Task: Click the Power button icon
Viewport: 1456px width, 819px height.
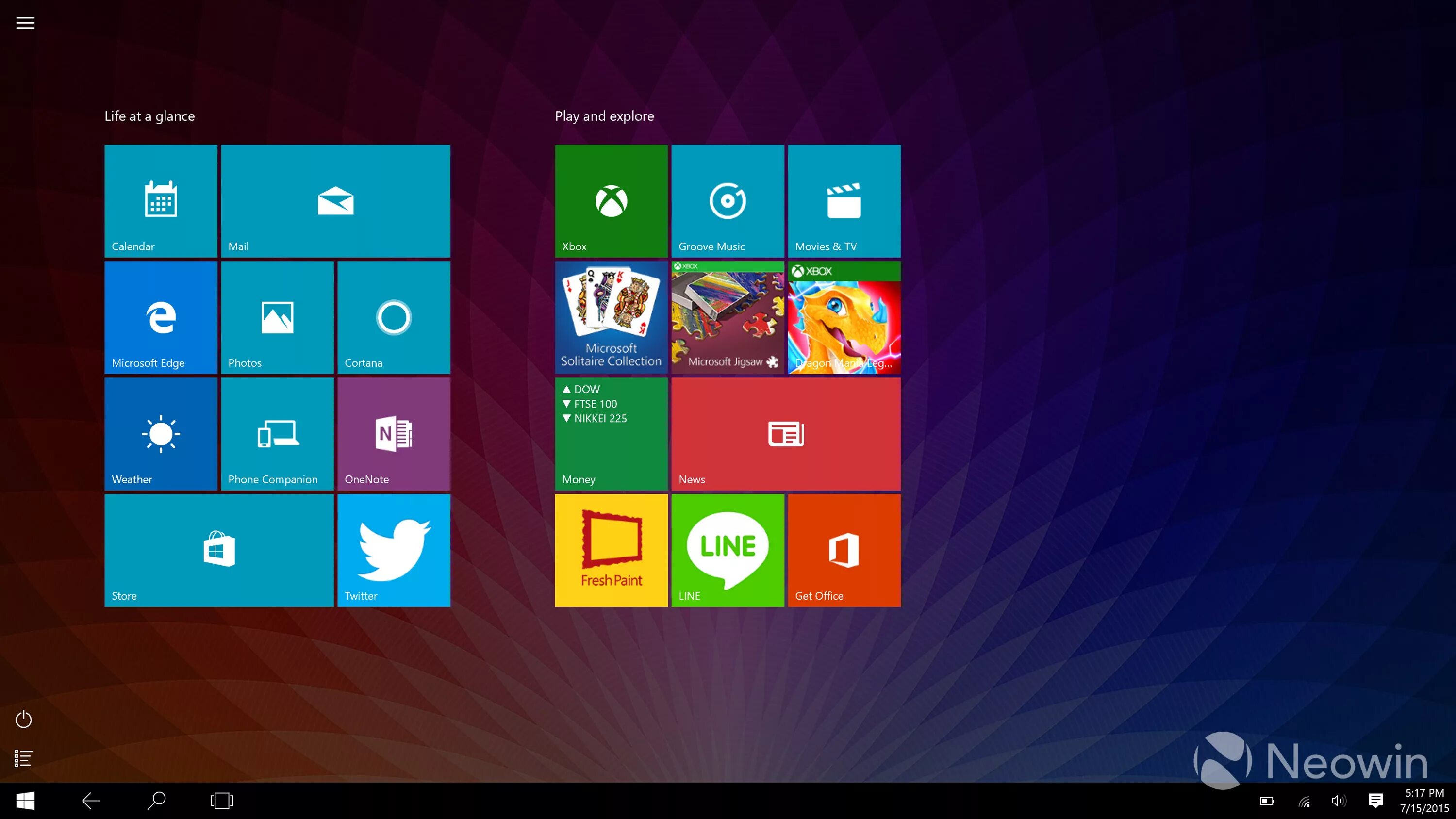Action: [x=23, y=719]
